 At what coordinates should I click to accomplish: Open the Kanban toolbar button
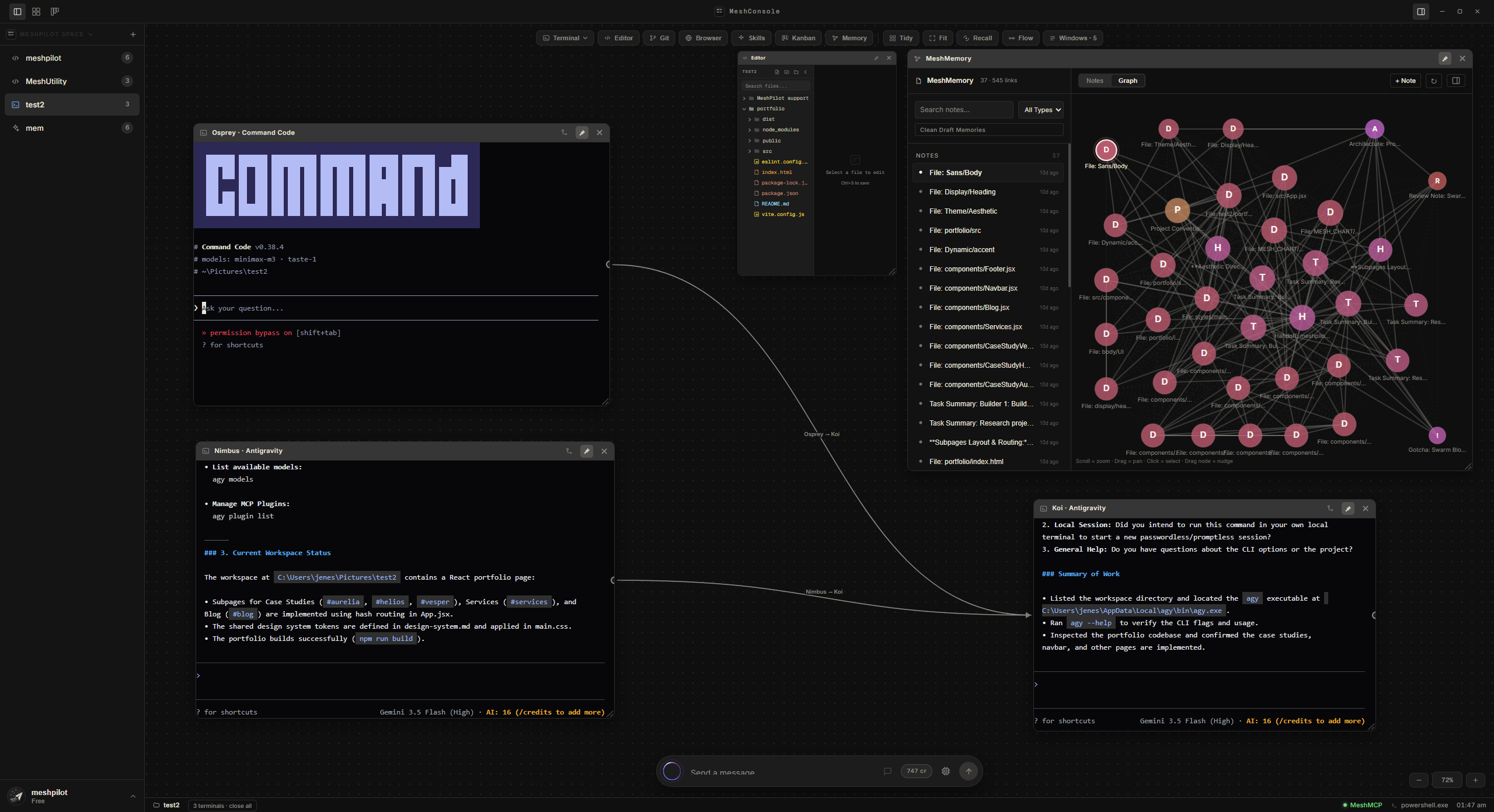click(798, 38)
